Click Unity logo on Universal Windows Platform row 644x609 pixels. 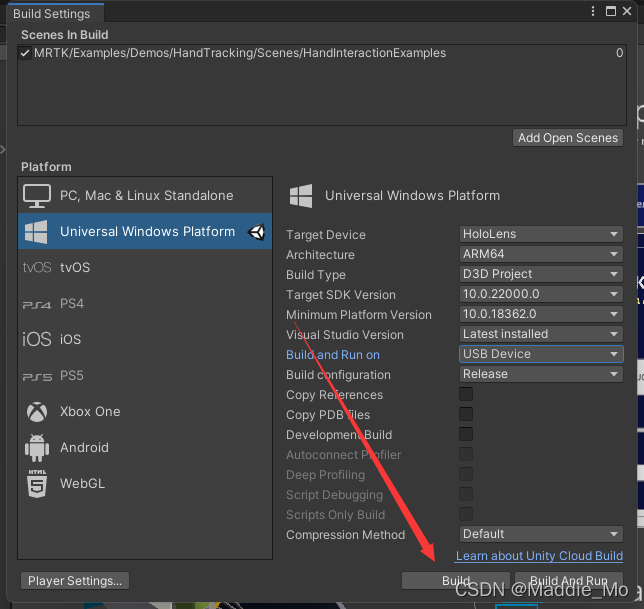(257, 232)
